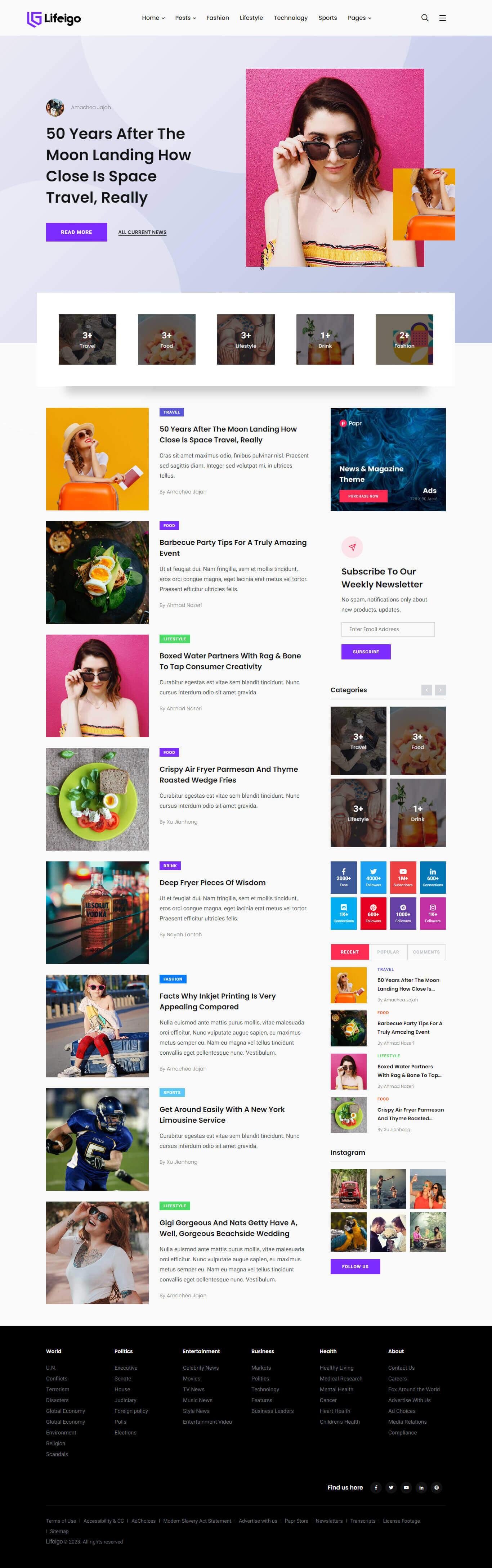Expand the Pages dropdown menu

(x=359, y=18)
